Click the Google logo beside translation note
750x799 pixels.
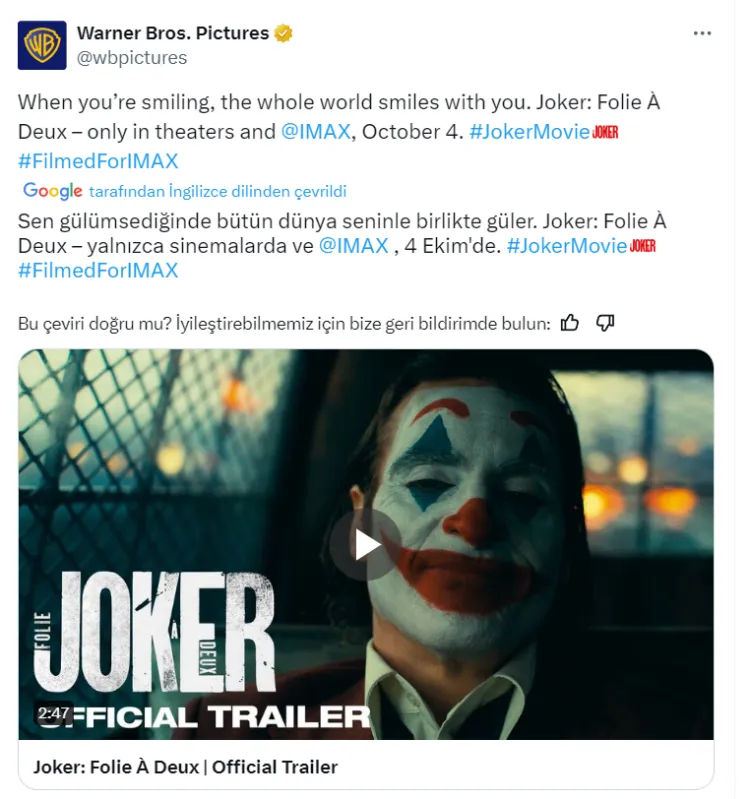point(52,190)
